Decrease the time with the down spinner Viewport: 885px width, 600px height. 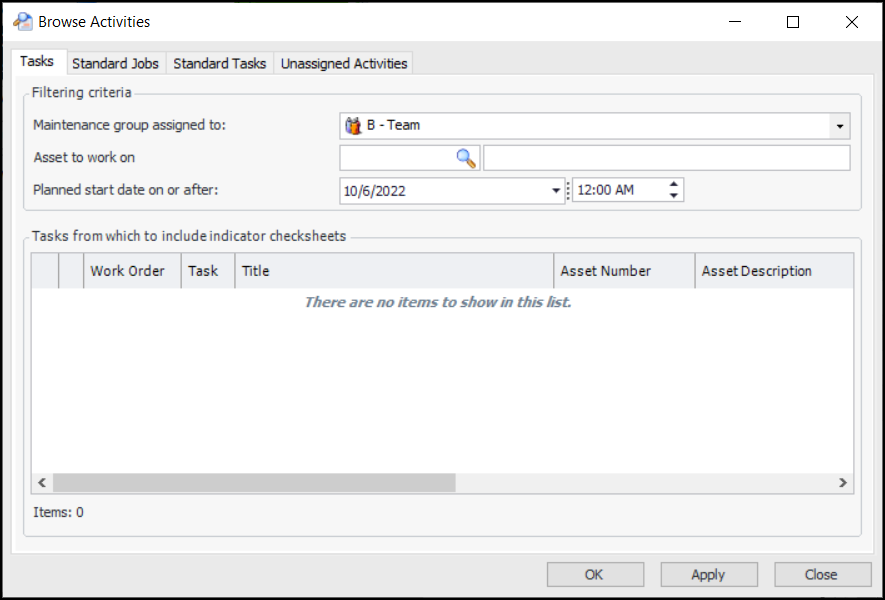pos(673,196)
